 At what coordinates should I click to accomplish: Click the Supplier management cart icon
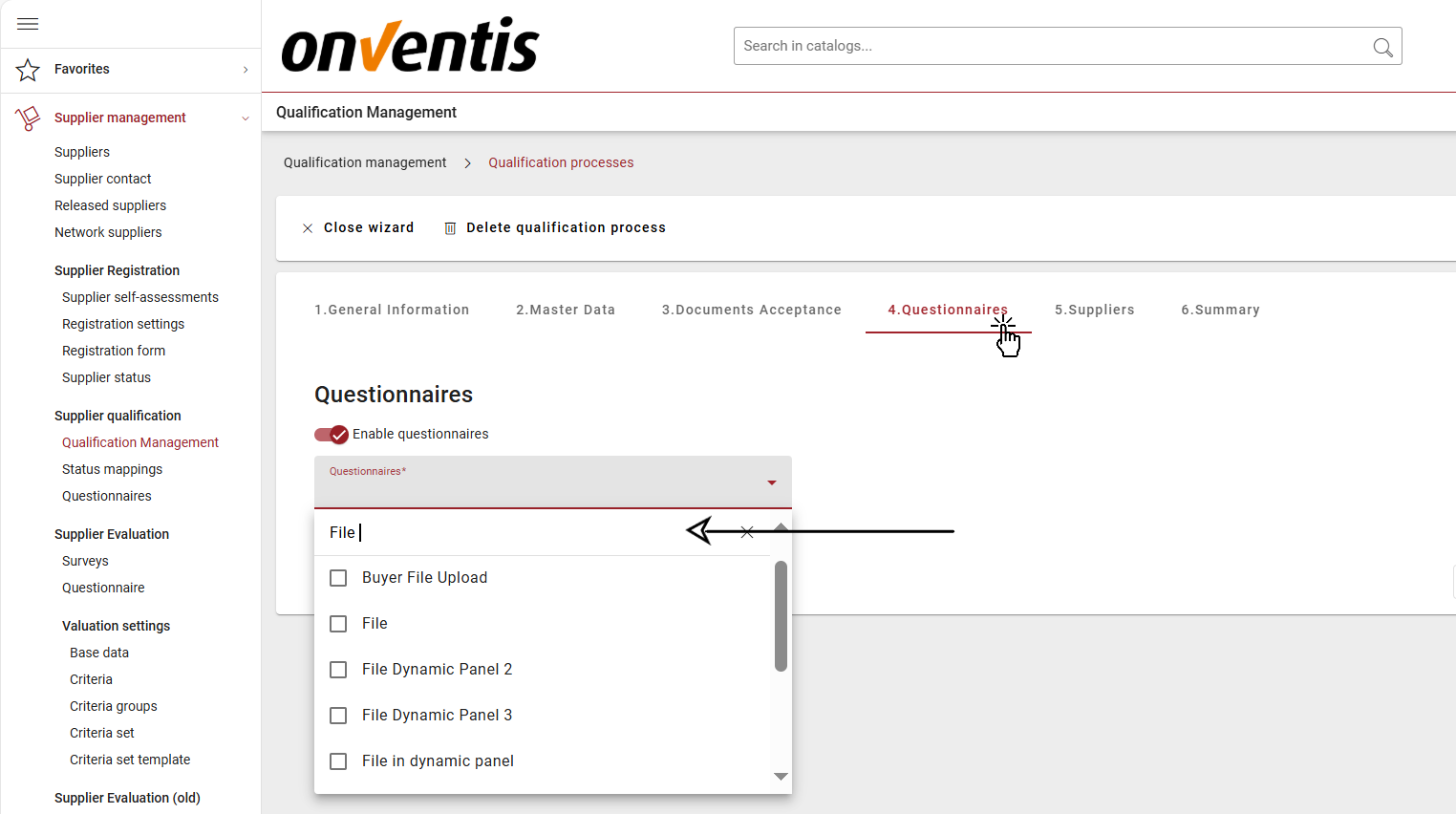pyautogui.click(x=28, y=118)
